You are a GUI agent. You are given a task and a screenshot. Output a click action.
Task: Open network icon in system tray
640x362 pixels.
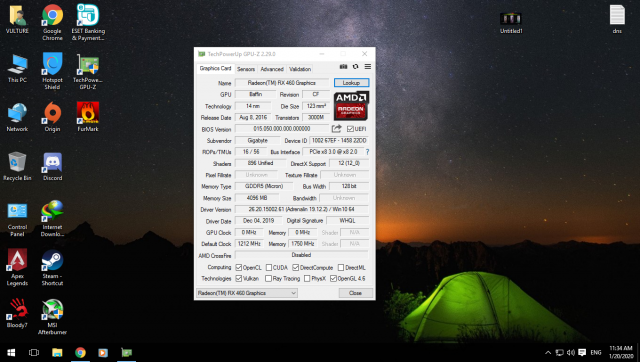(560, 352)
